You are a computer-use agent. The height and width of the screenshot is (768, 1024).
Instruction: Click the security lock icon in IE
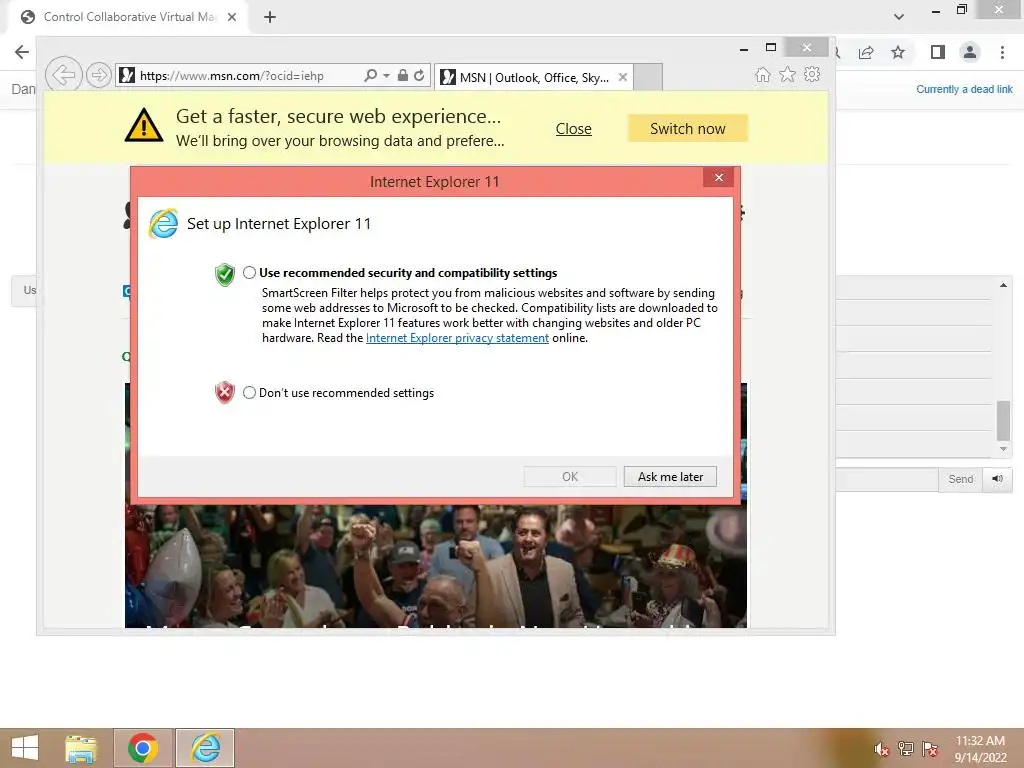click(x=403, y=75)
